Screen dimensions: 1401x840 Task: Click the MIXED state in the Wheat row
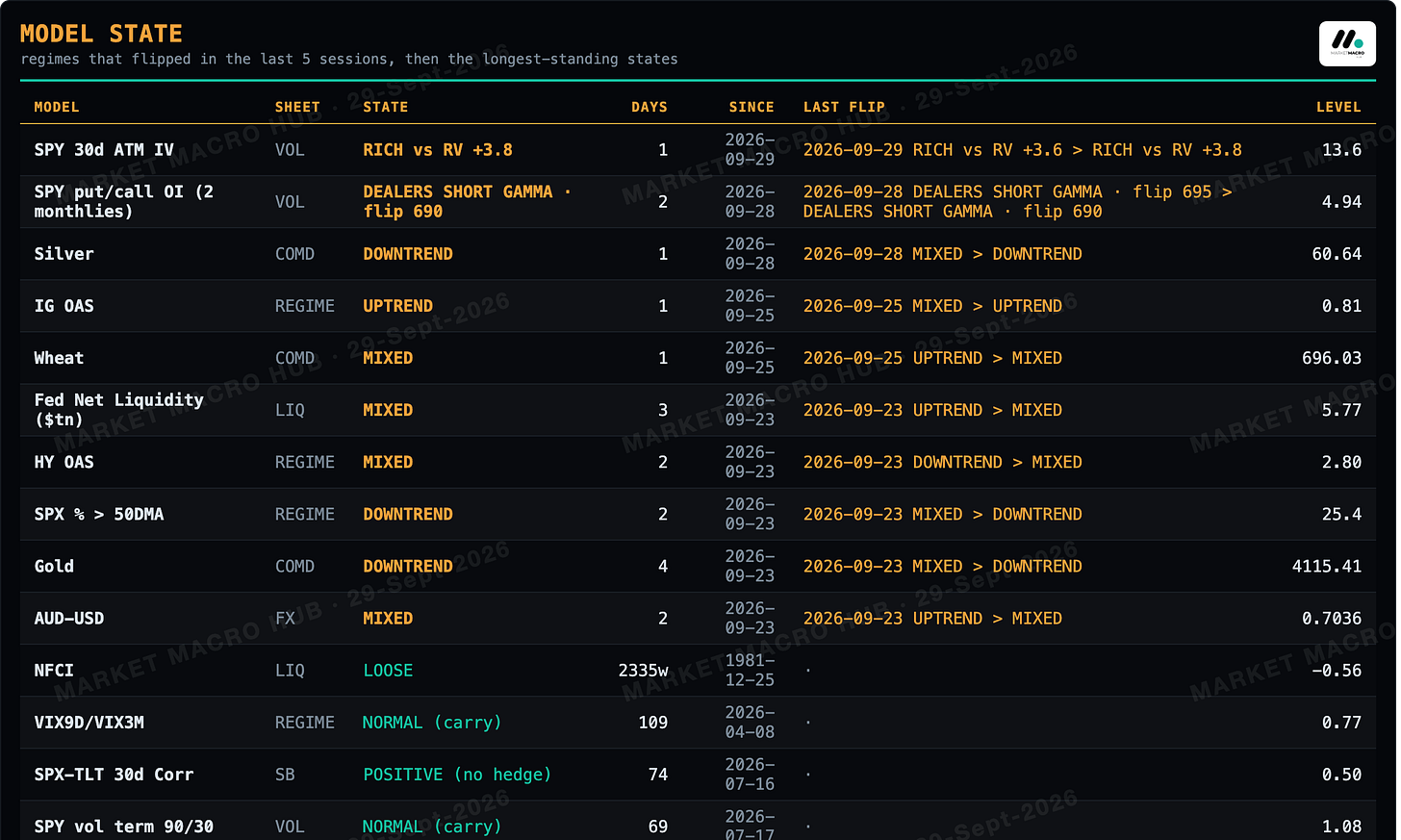click(388, 358)
